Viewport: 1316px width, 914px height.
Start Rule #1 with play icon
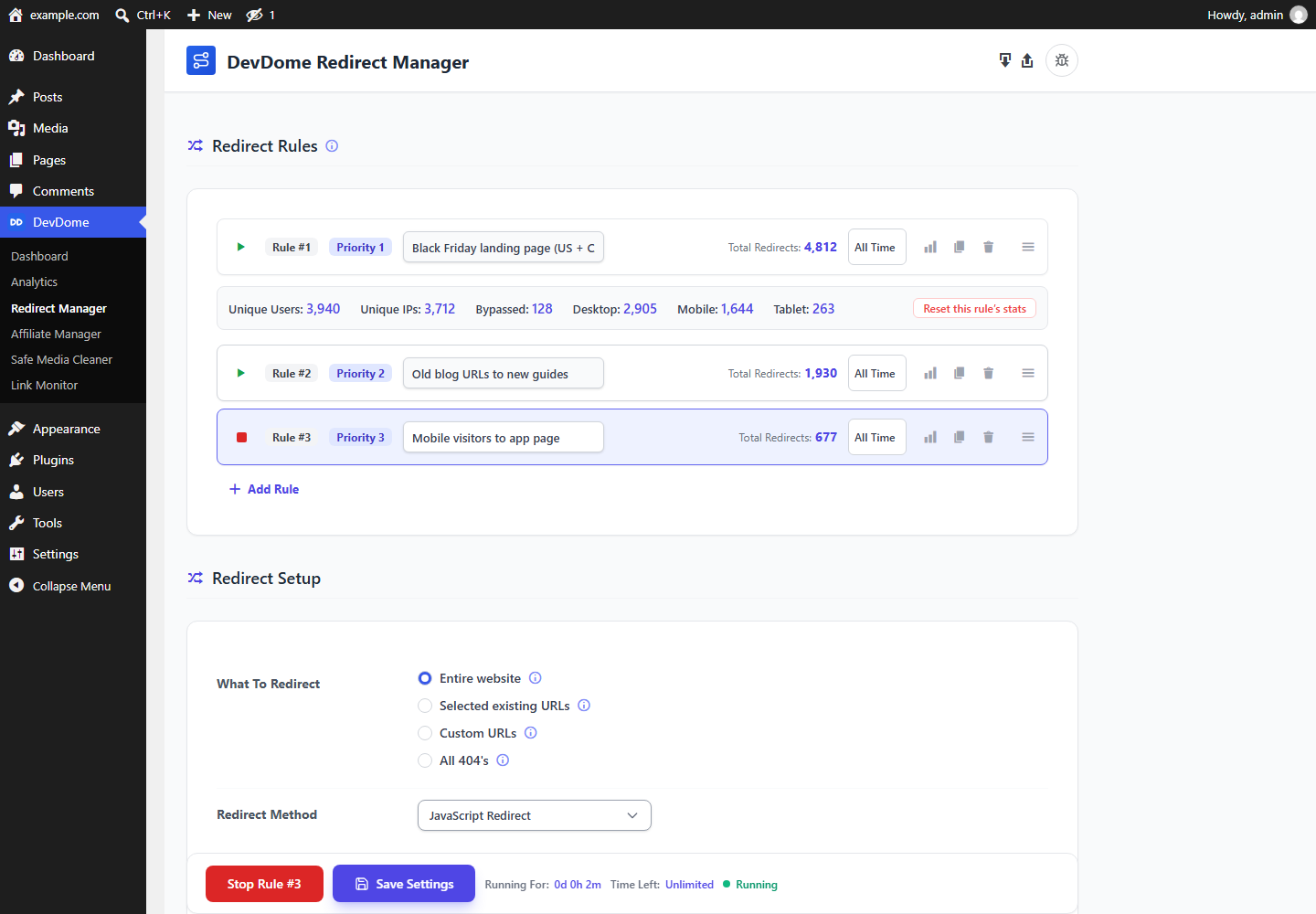pyautogui.click(x=241, y=247)
